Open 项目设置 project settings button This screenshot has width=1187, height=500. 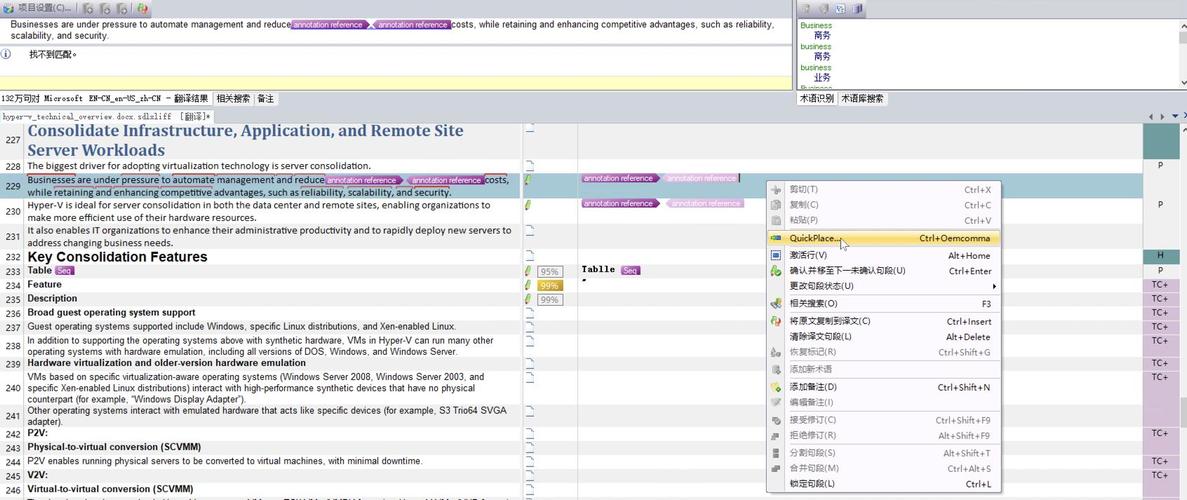(39, 8)
